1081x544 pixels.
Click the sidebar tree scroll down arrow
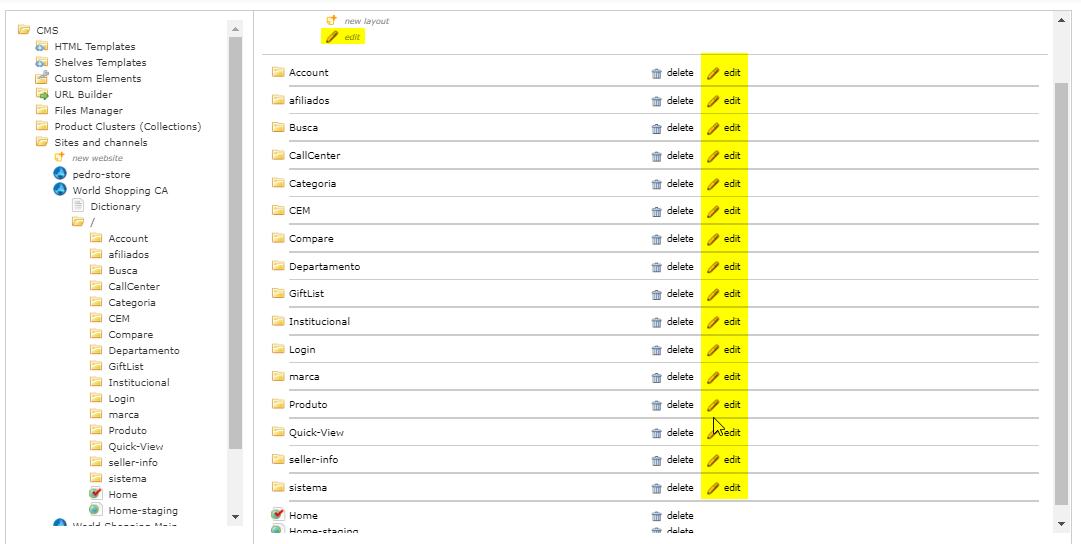point(236,517)
